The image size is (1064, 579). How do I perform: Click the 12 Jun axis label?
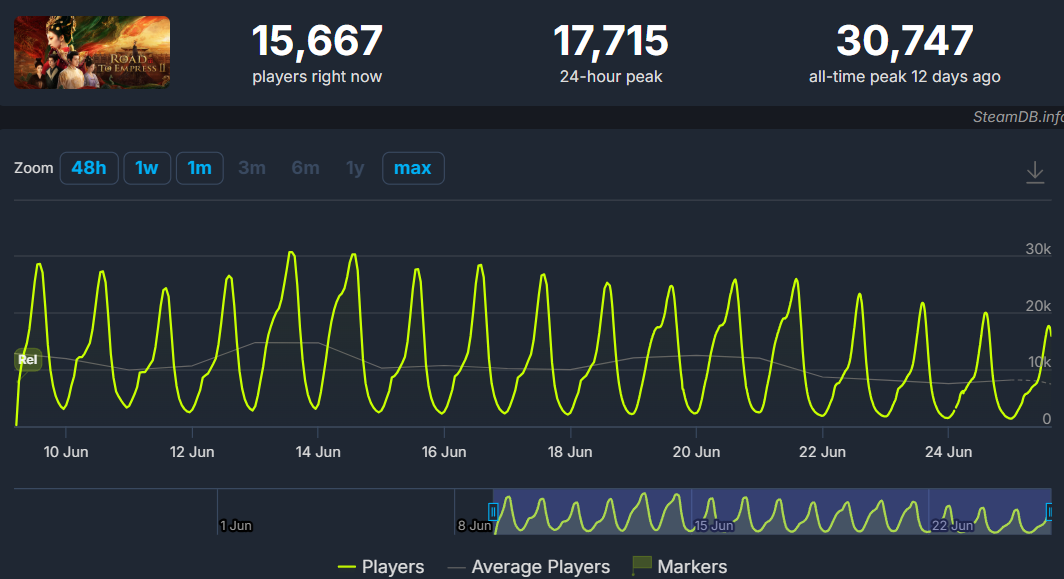pyautogui.click(x=192, y=452)
